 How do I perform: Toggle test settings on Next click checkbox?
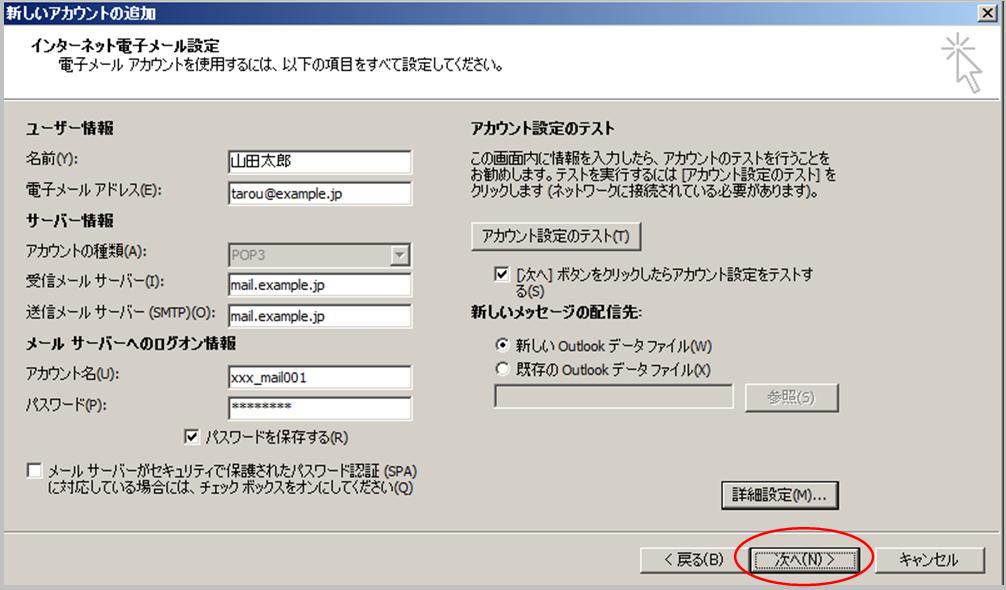point(502,273)
